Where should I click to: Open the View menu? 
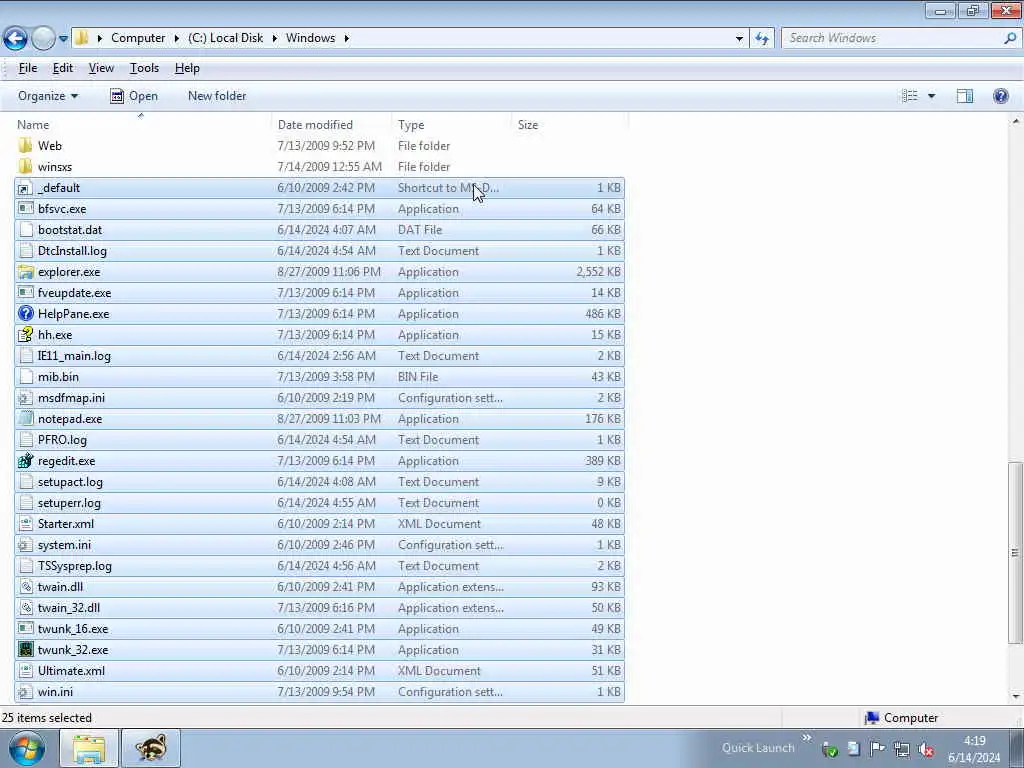click(x=101, y=68)
